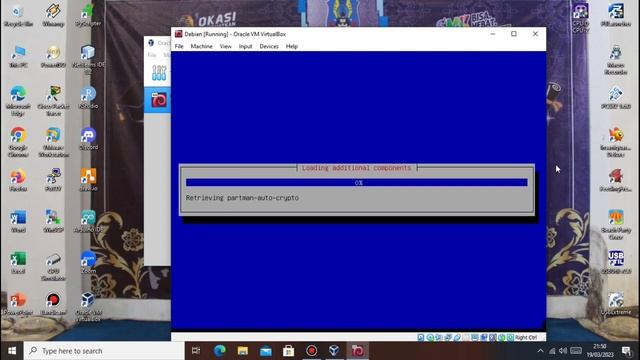This screenshot has height=360, width=640.
Task: Click the Tools icon in VirtualBox Manager window
Action: pyautogui.click(x=159, y=73)
